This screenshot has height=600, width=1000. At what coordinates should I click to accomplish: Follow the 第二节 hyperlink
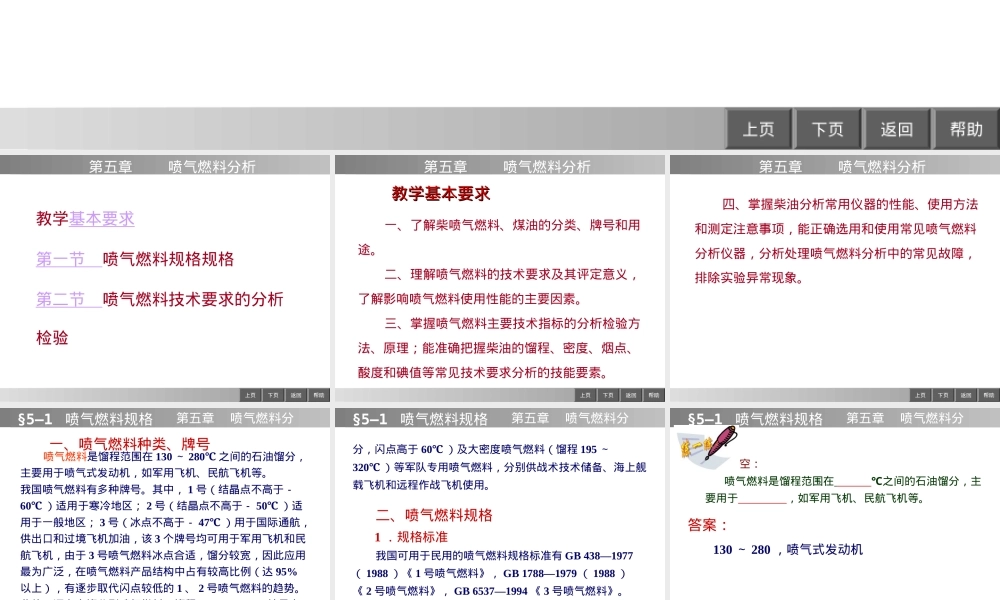(68, 299)
